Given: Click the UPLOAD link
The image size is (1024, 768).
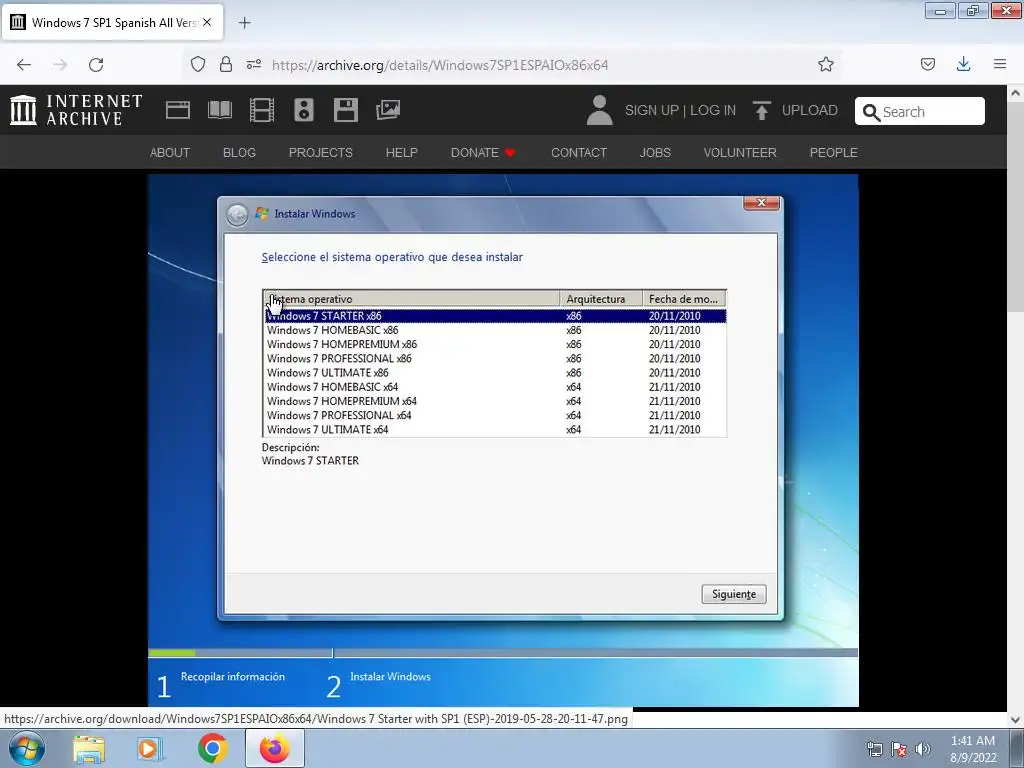Looking at the screenshot, I should coord(809,110).
